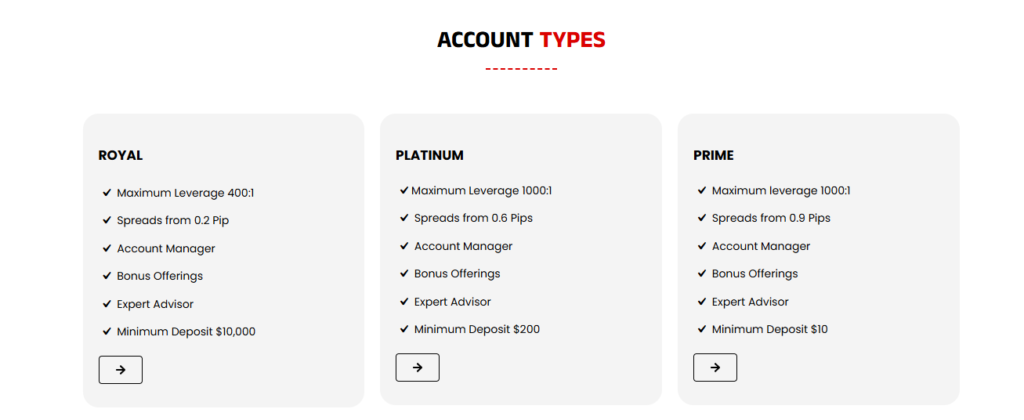The width and height of the screenshot is (1024, 420).
Task: Click Platinum Spreads from 0.6 Pips text
Action: point(472,218)
